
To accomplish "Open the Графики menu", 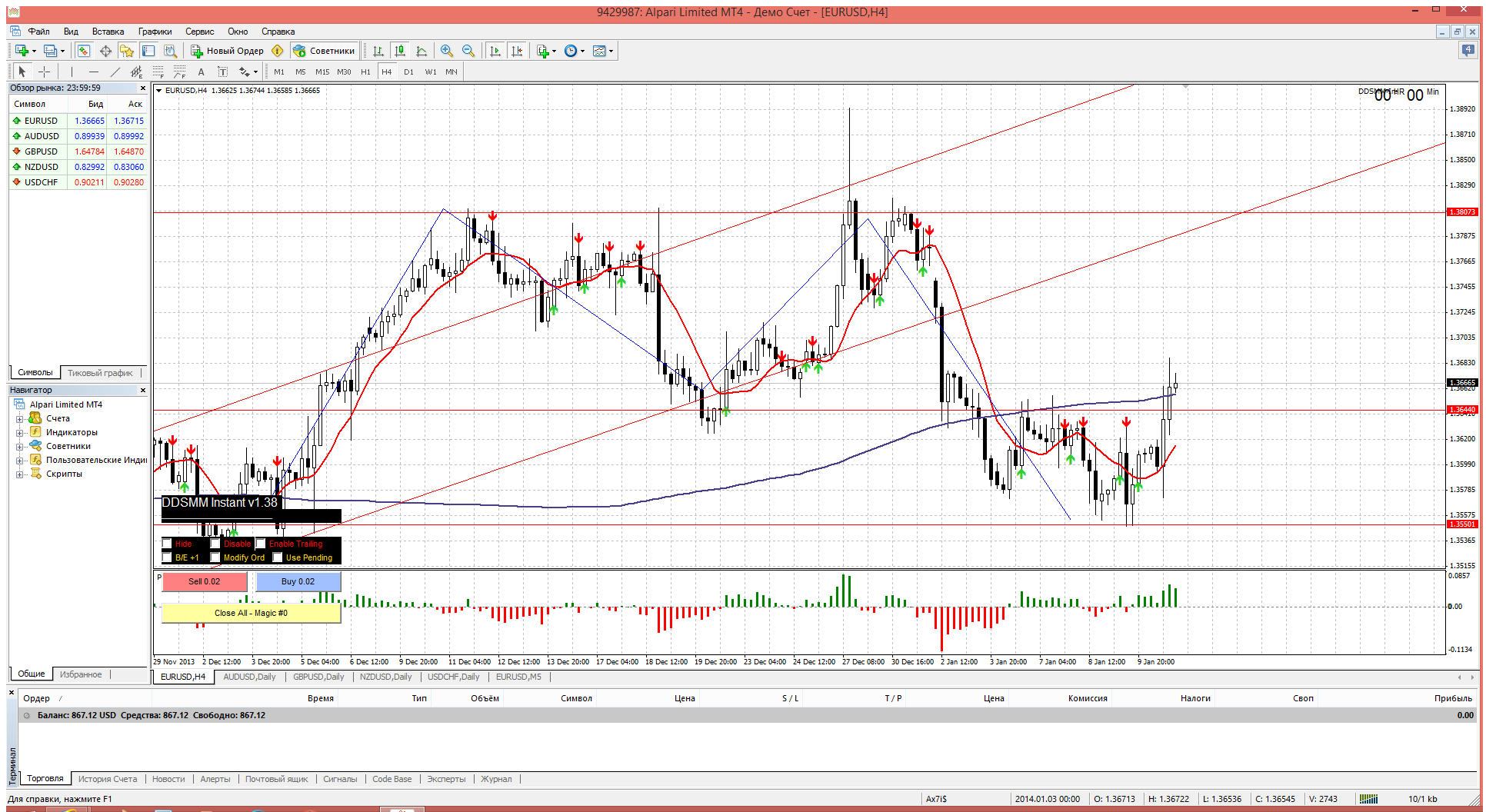I will [155, 32].
